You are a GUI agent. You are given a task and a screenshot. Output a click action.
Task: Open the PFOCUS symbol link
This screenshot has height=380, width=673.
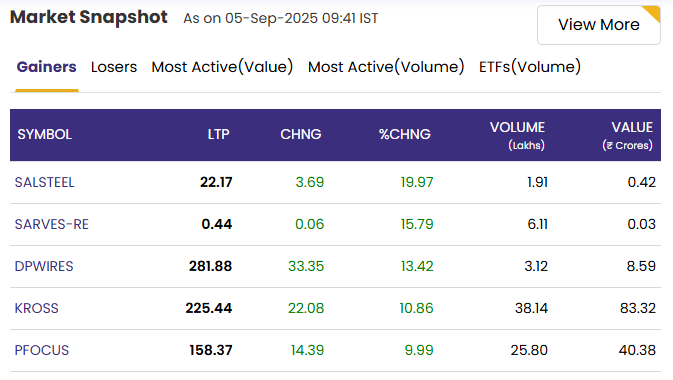coord(42,350)
